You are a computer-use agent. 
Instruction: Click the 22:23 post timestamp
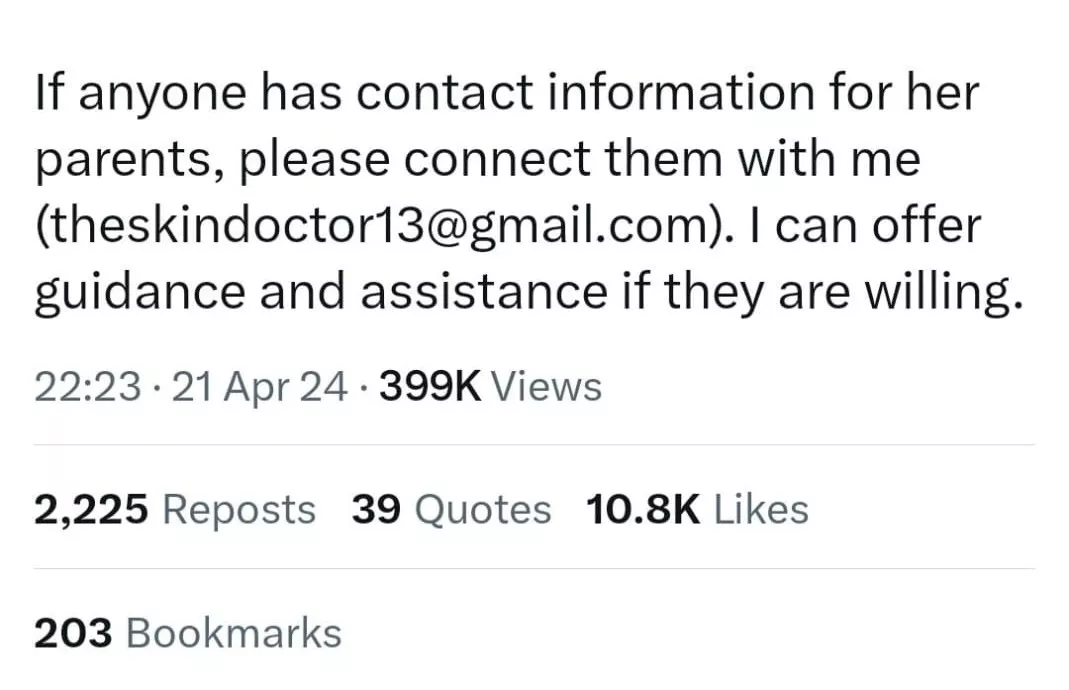(87, 387)
